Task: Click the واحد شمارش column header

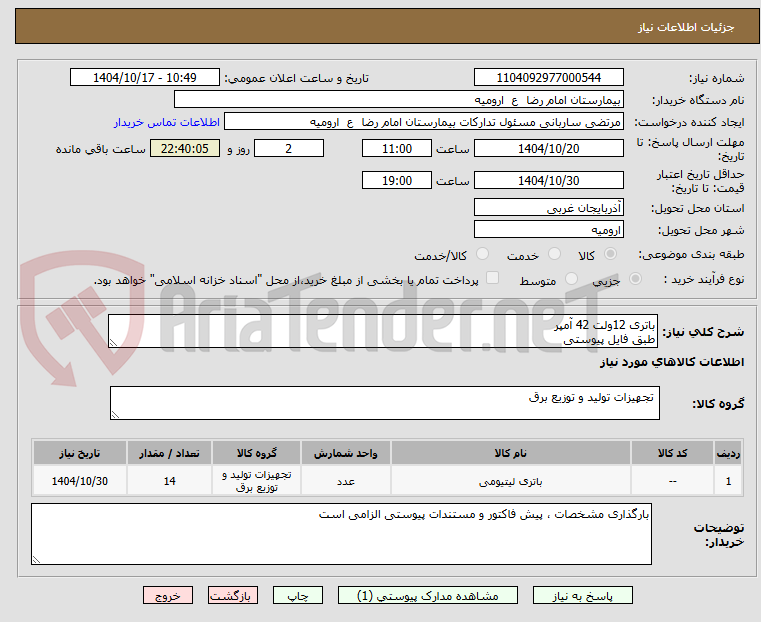Action: (x=346, y=453)
